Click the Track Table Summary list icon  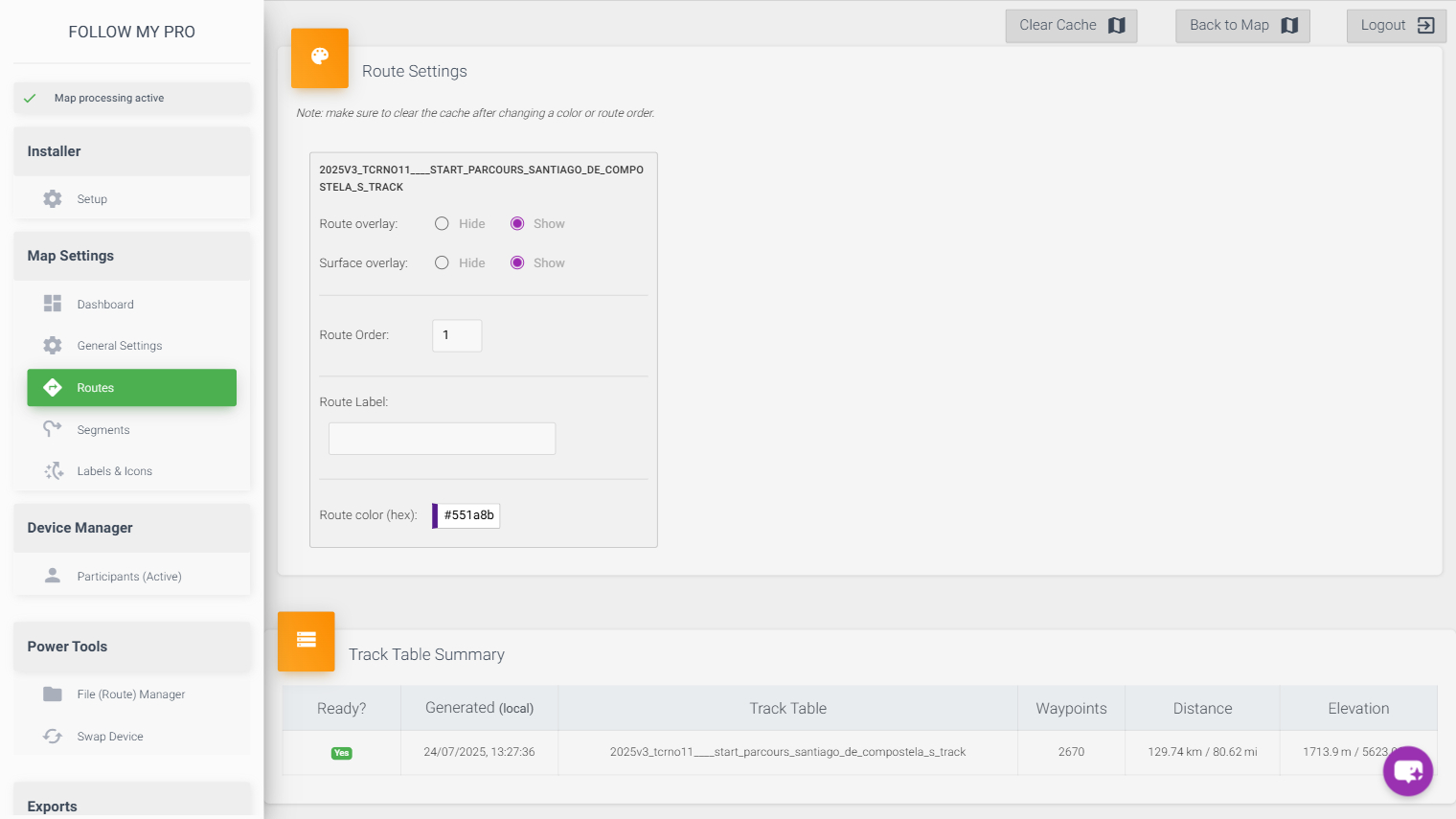307,641
